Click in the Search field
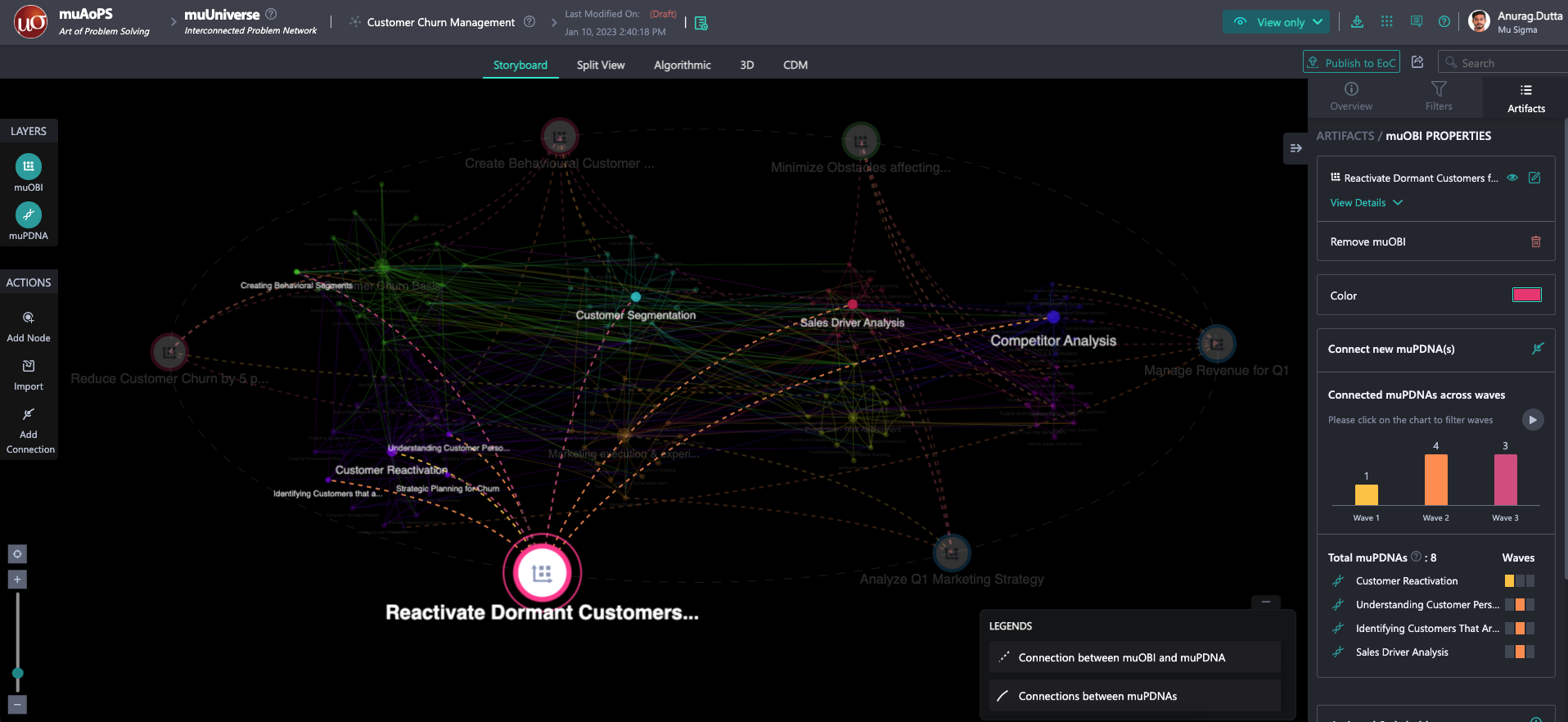Screen dimensions: 1568x722 pos(1503,62)
